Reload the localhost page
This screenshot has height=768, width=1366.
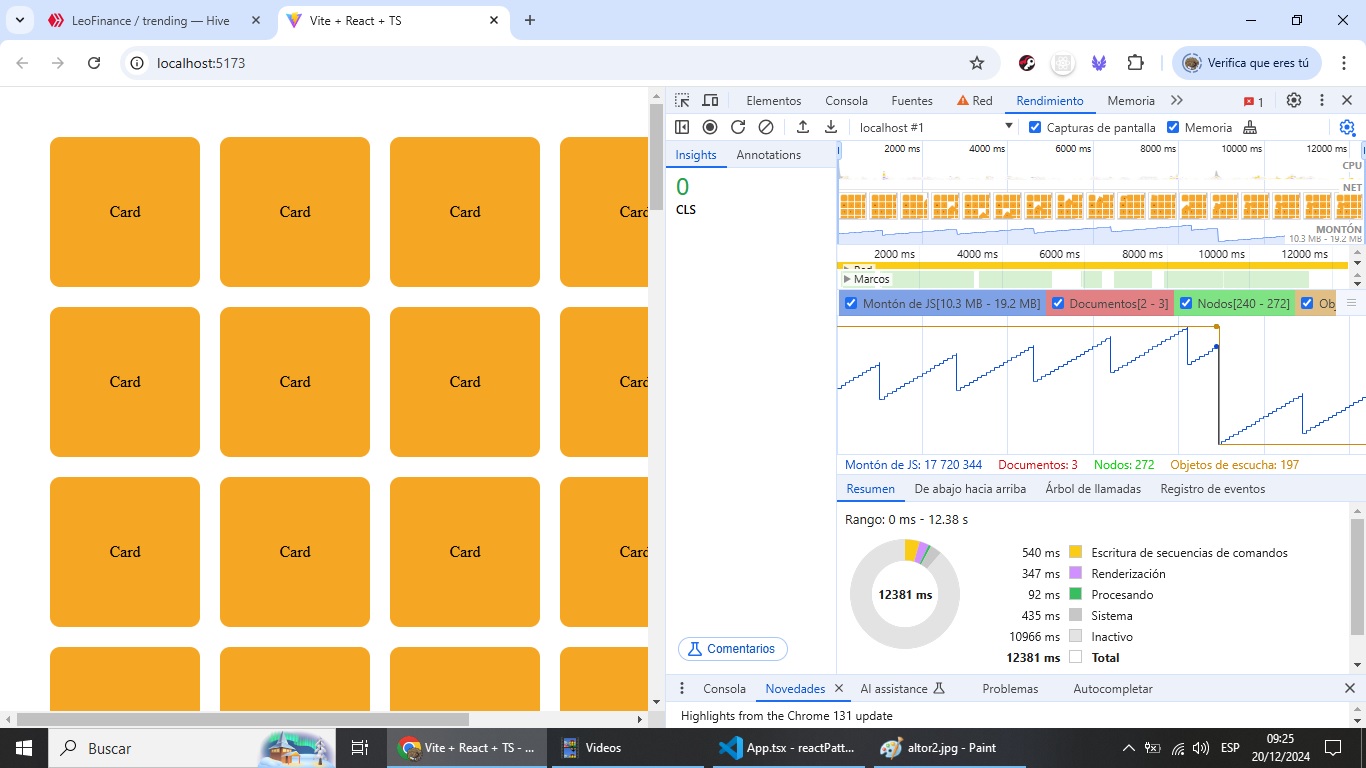94,63
